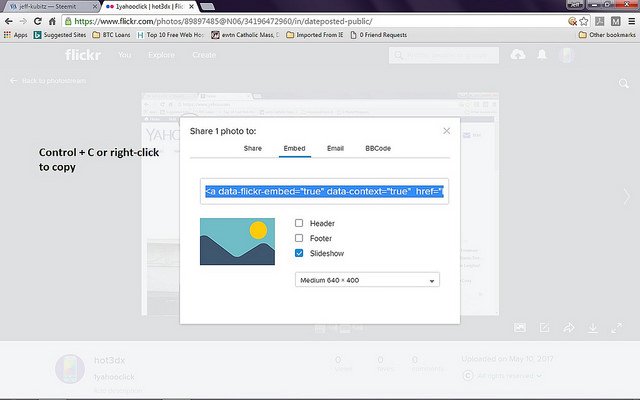
Task: Switch to the BBCode tab
Action: pyautogui.click(x=378, y=148)
